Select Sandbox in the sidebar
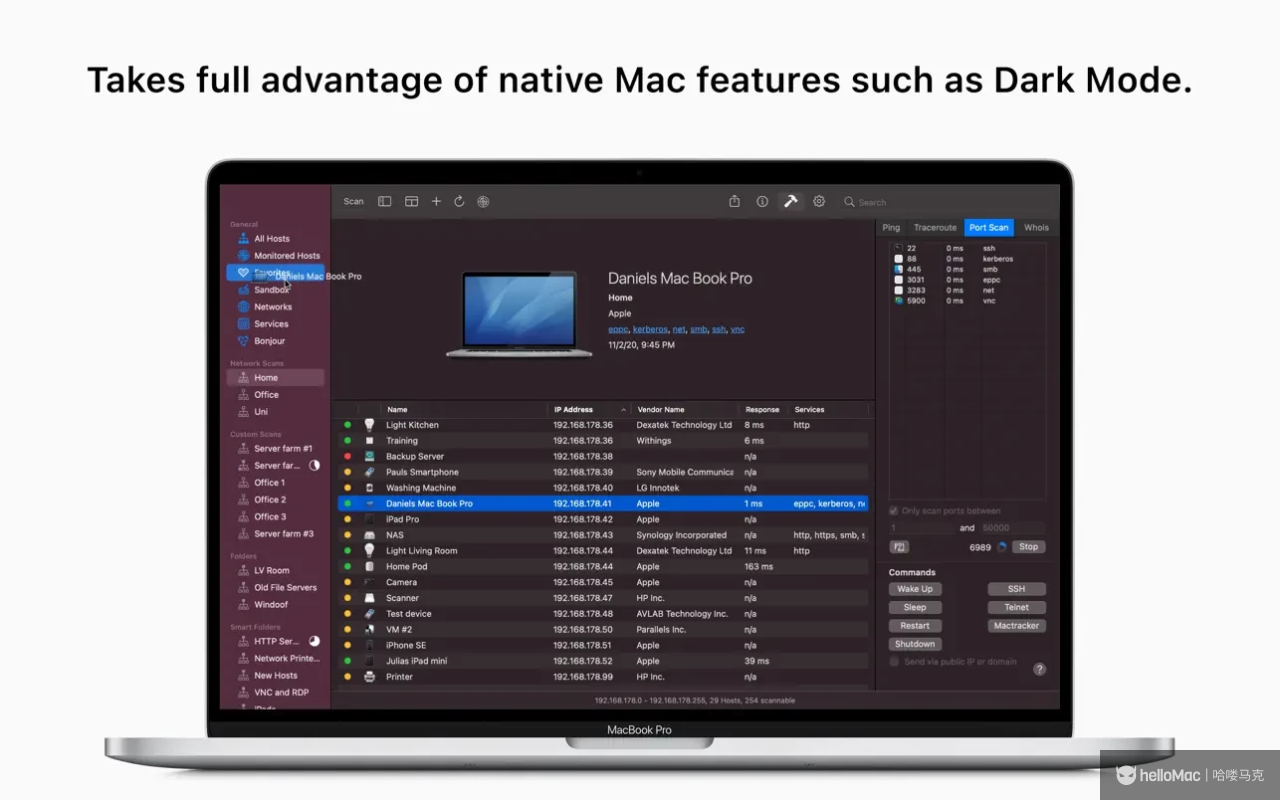 click(275, 290)
